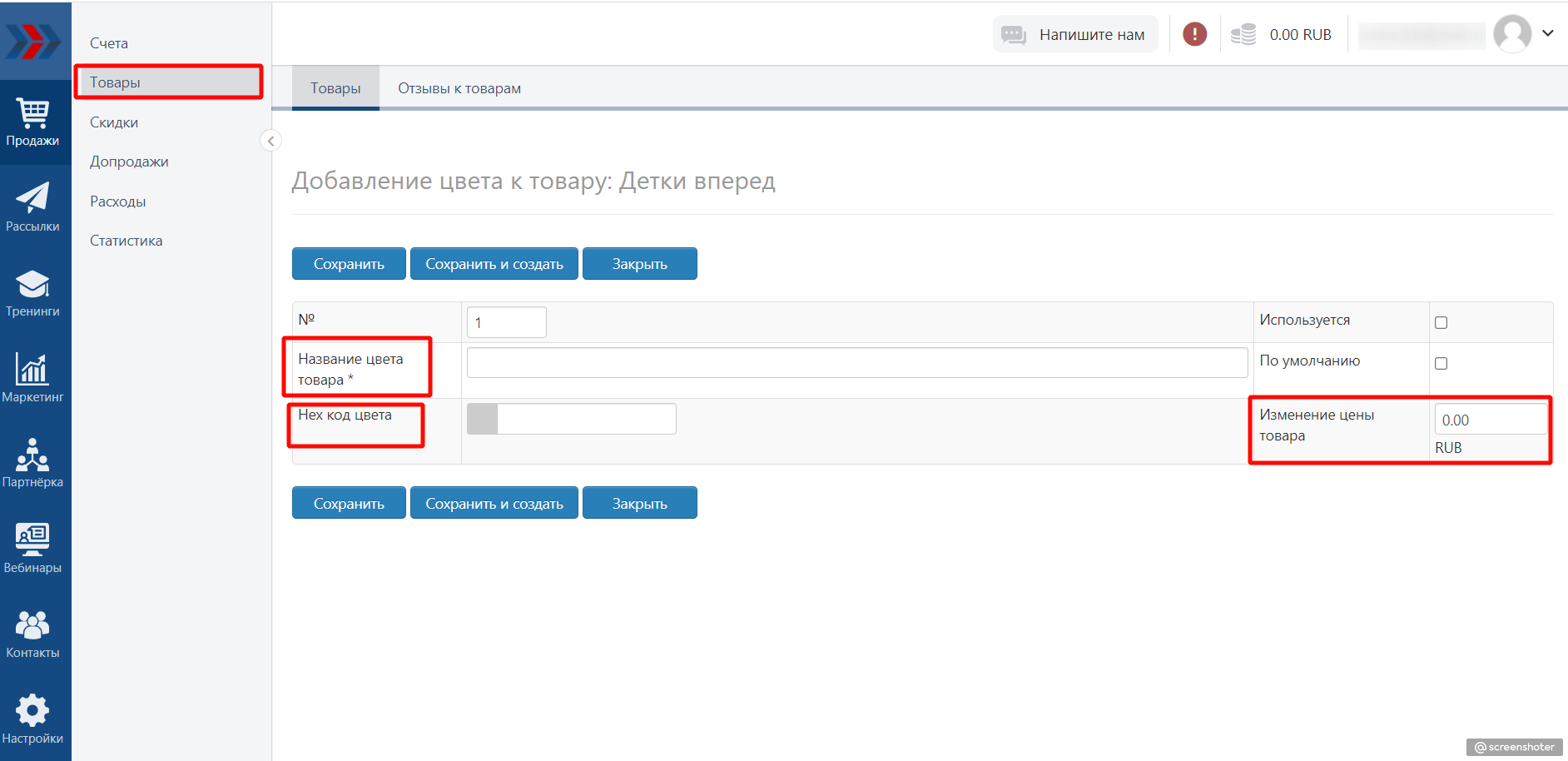
Task: Open the Рассылки paper plane section
Action: pos(33,206)
